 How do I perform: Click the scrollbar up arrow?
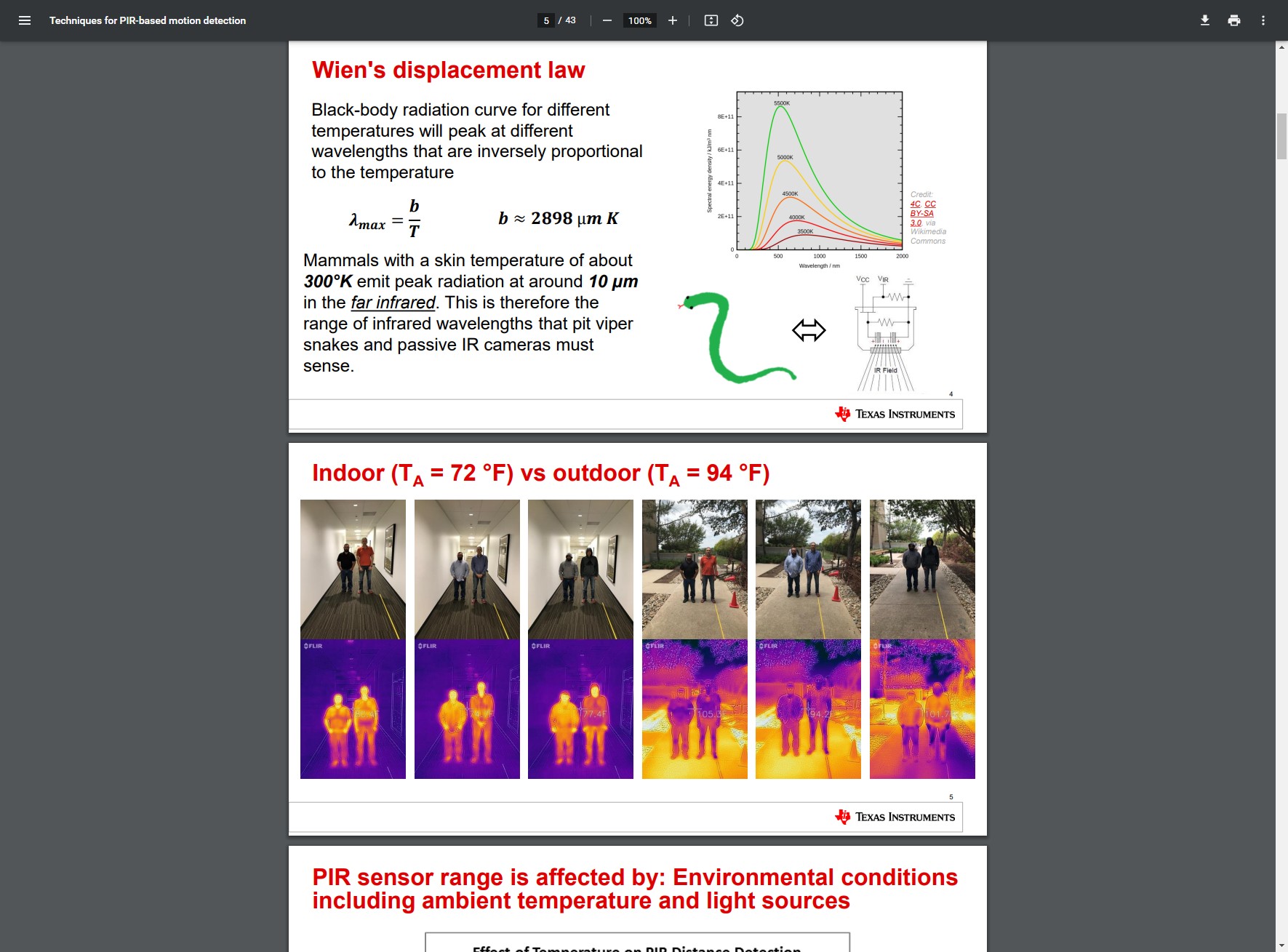click(1281, 47)
